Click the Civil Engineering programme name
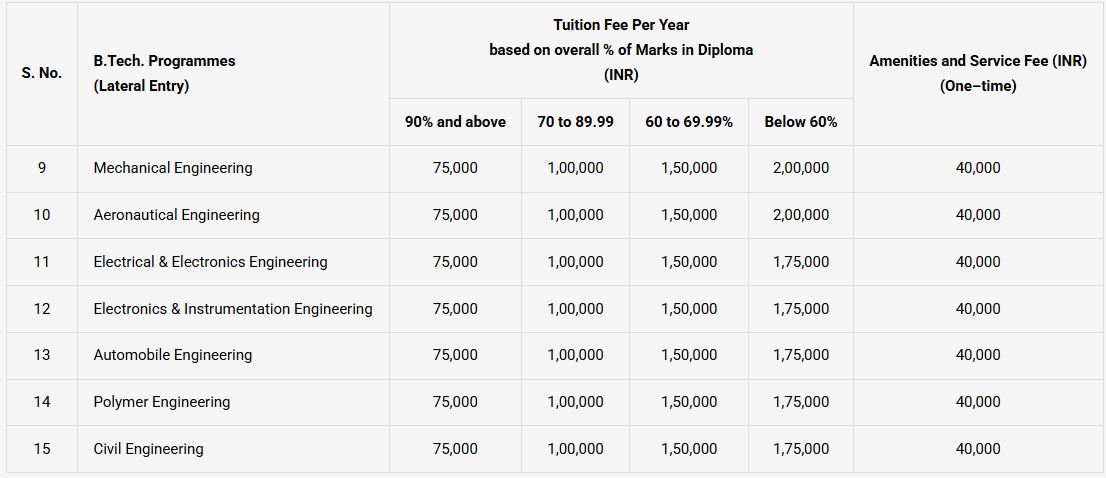The height and width of the screenshot is (478, 1106). point(148,449)
